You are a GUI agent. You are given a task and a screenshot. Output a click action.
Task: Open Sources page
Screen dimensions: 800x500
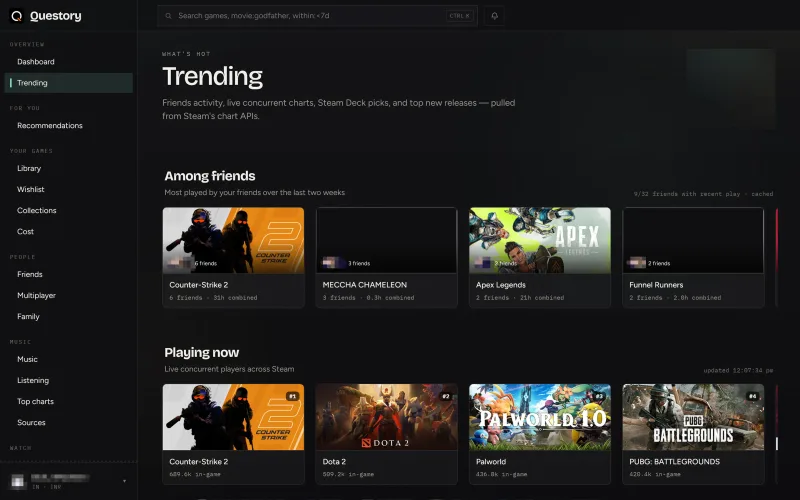pyautogui.click(x=69, y=422)
